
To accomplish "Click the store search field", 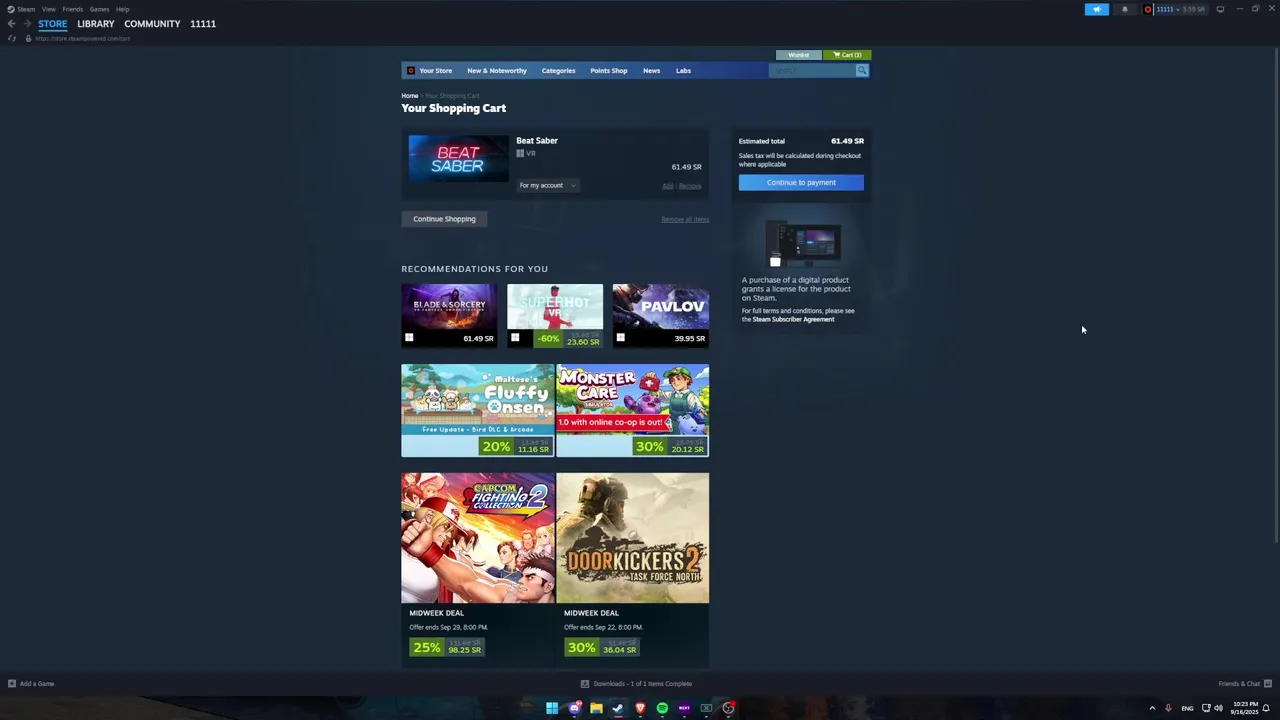I will (x=812, y=70).
